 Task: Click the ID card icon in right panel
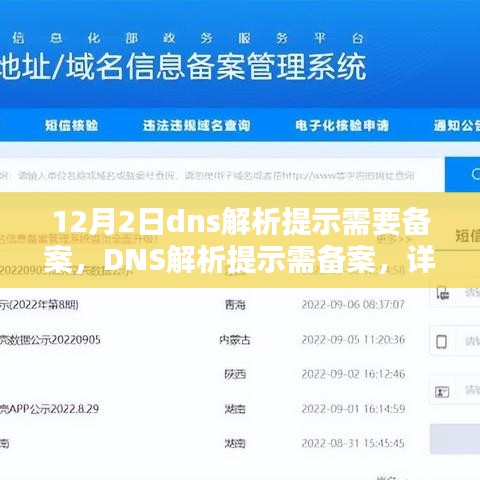pyautogui.click(x=442, y=392)
